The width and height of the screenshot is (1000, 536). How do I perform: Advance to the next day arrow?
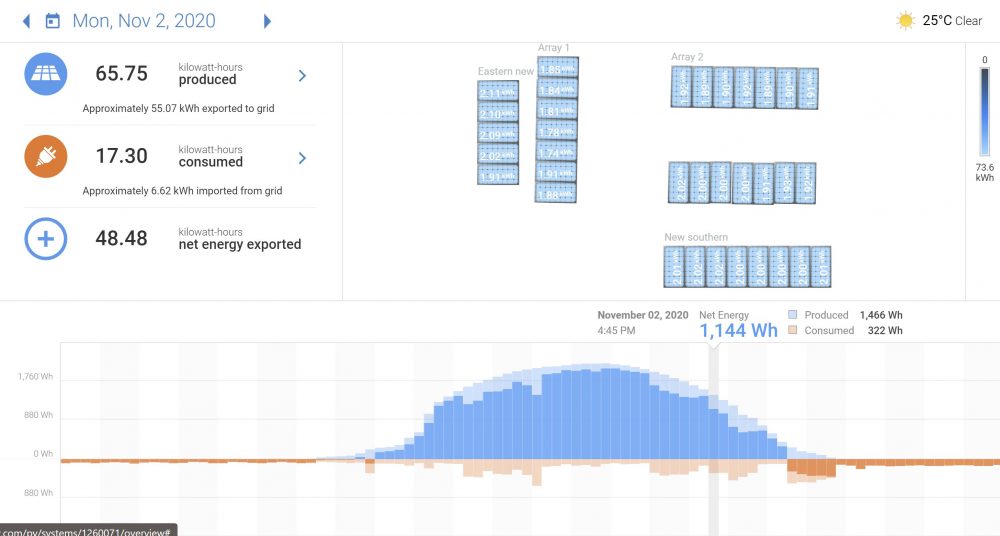point(267,21)
